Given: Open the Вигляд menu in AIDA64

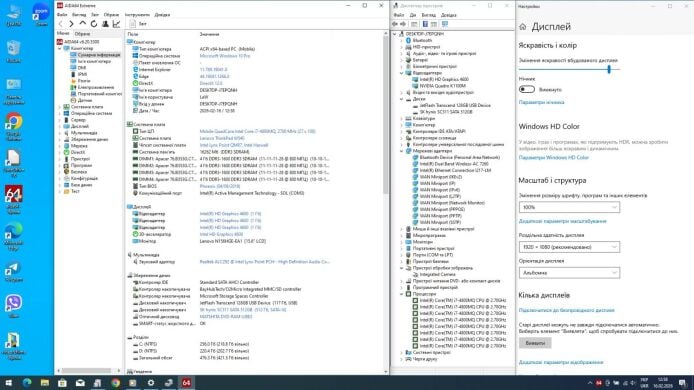Looking at the screenshot, I should click(x=79, y=15).
